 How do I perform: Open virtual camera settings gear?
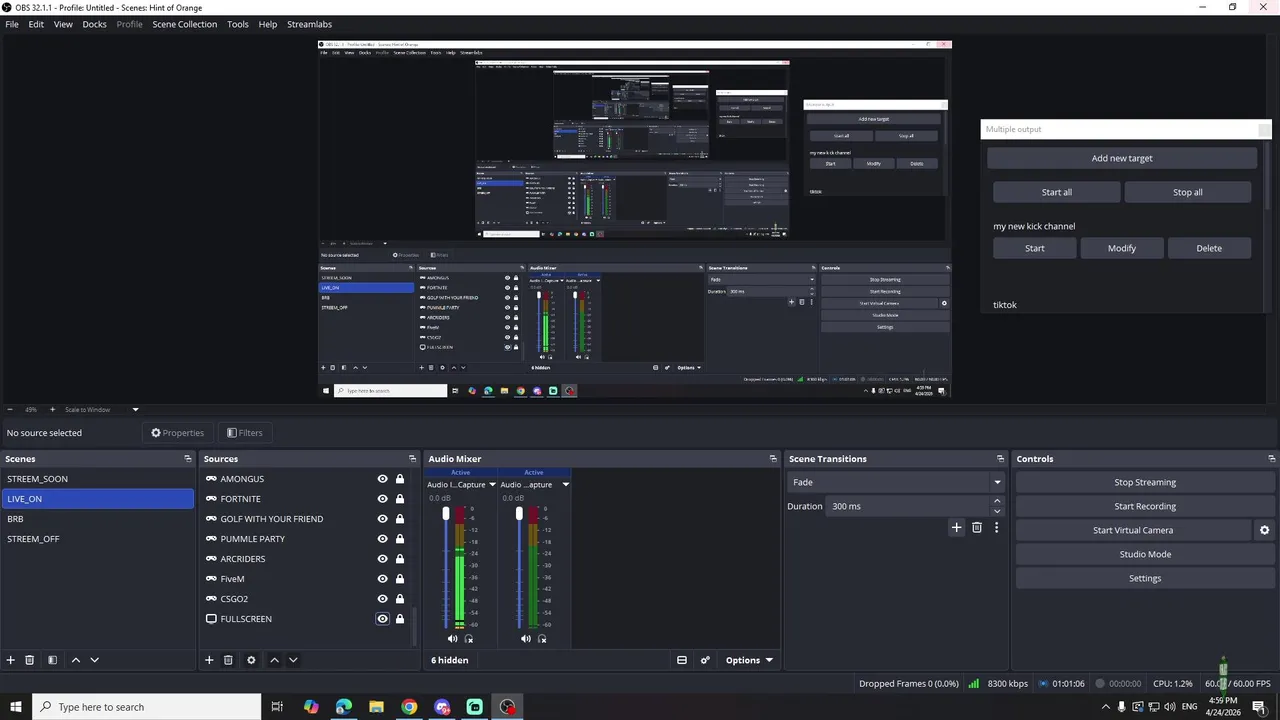tap(1264, 530)
